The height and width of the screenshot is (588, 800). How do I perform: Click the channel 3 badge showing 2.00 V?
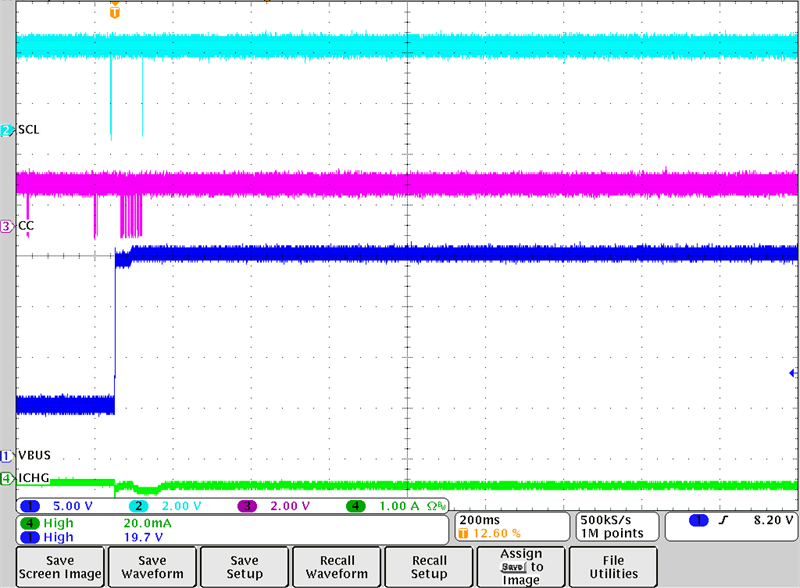(247, 506)
